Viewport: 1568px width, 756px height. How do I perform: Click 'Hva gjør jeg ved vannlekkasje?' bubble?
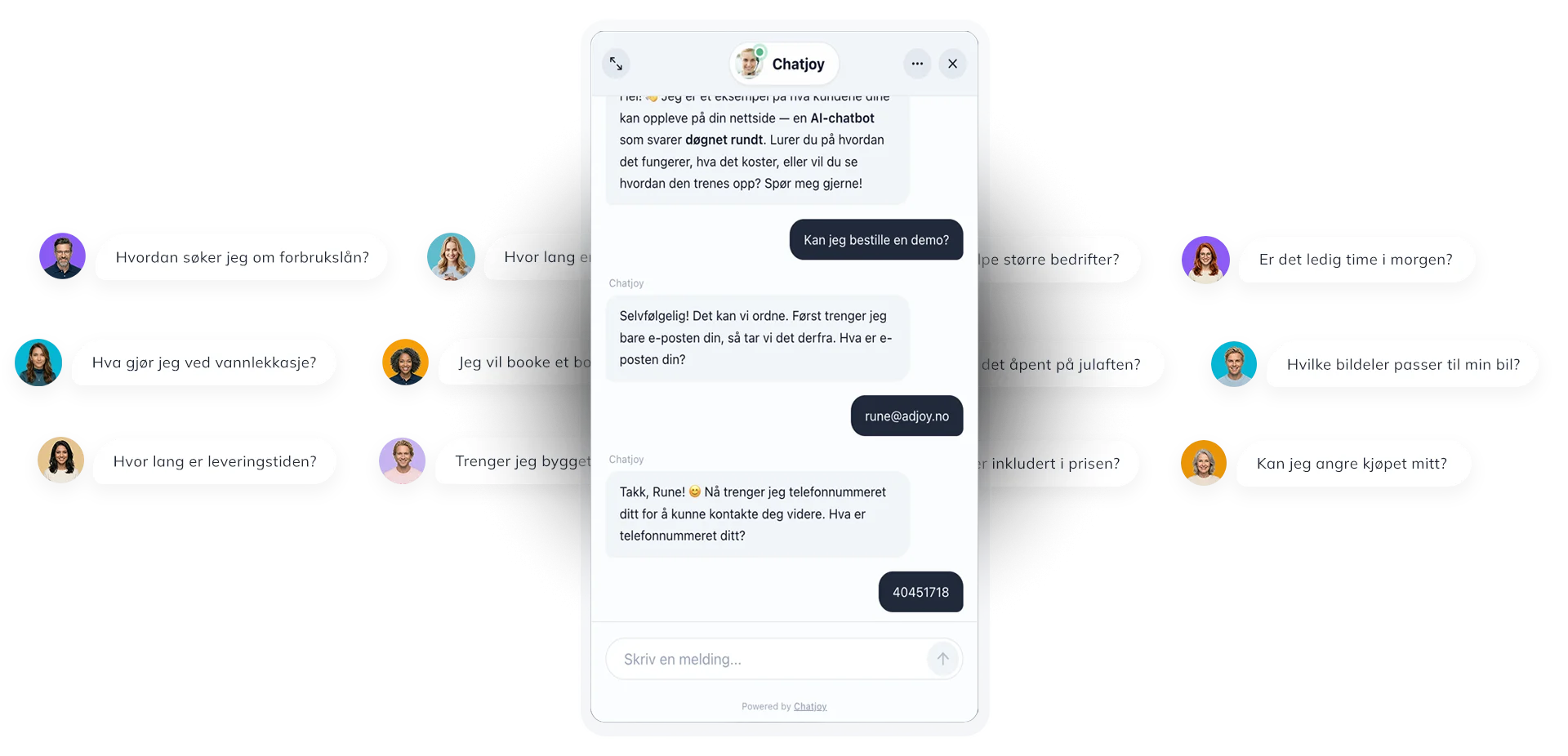pos(204,362)
